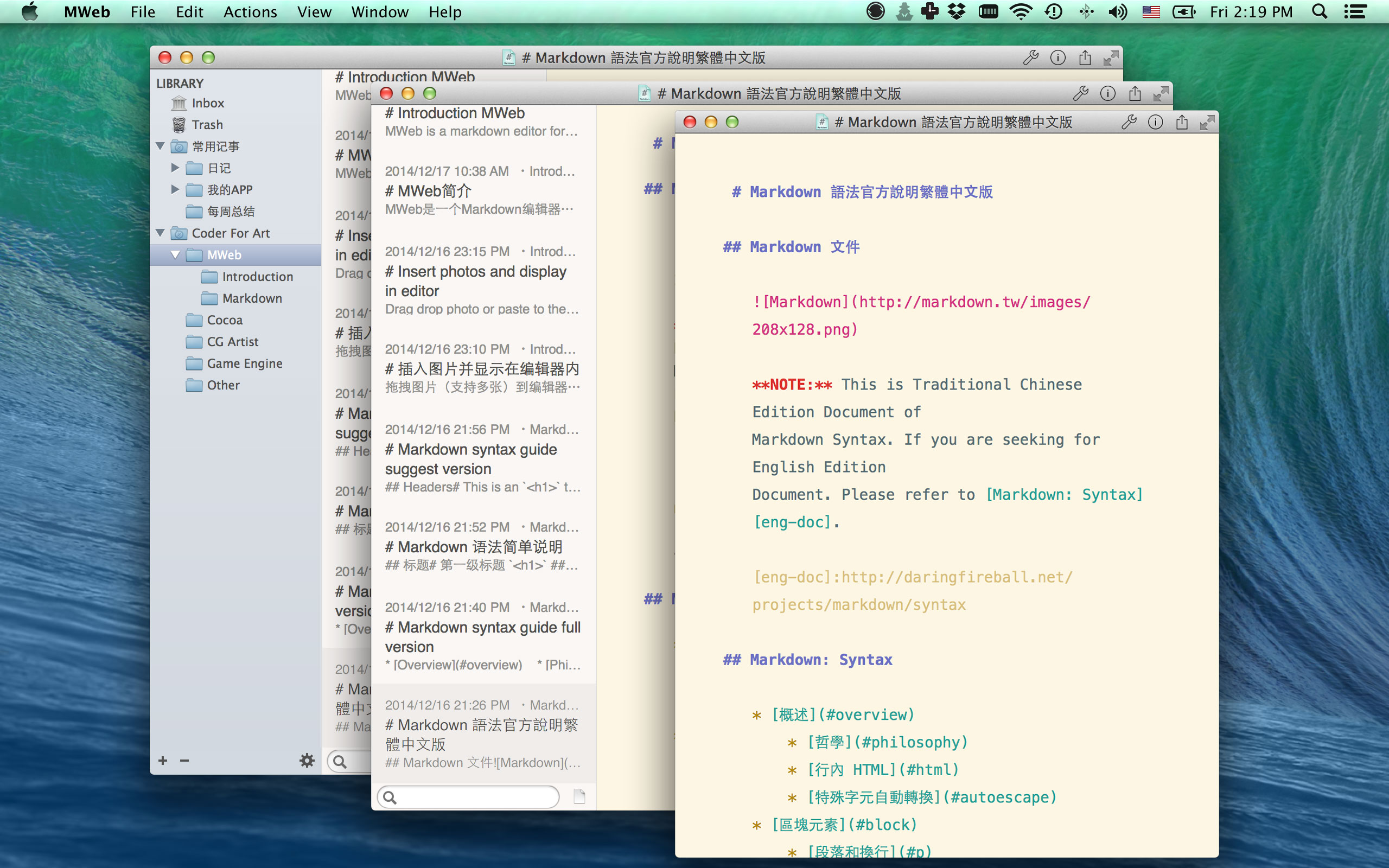Open the Trash in the library sidebar
This screenshot has width=1389, height=868.
pyautogui.click(x=206, y=125)
